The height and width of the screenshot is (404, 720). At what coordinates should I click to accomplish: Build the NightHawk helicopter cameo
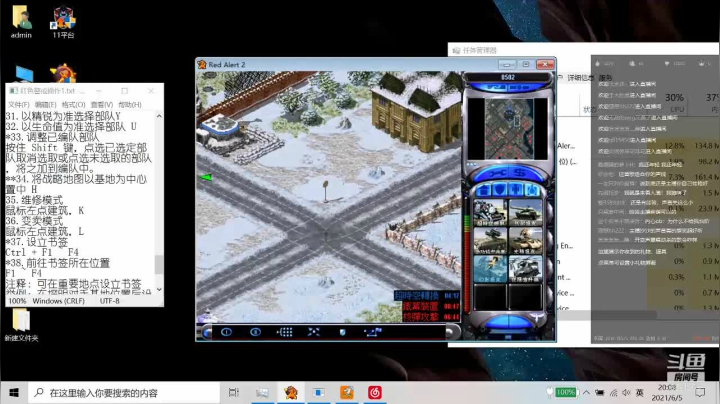[525, 269]
